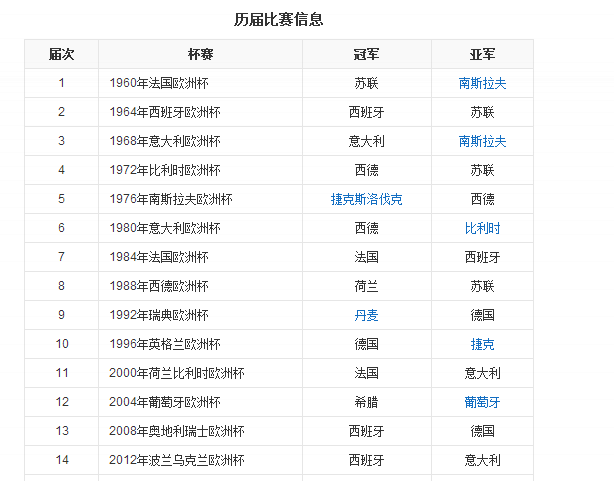Screen dimensions: 614x481
Task: Click edition number 12 in 届次 column
Action: 62,402
